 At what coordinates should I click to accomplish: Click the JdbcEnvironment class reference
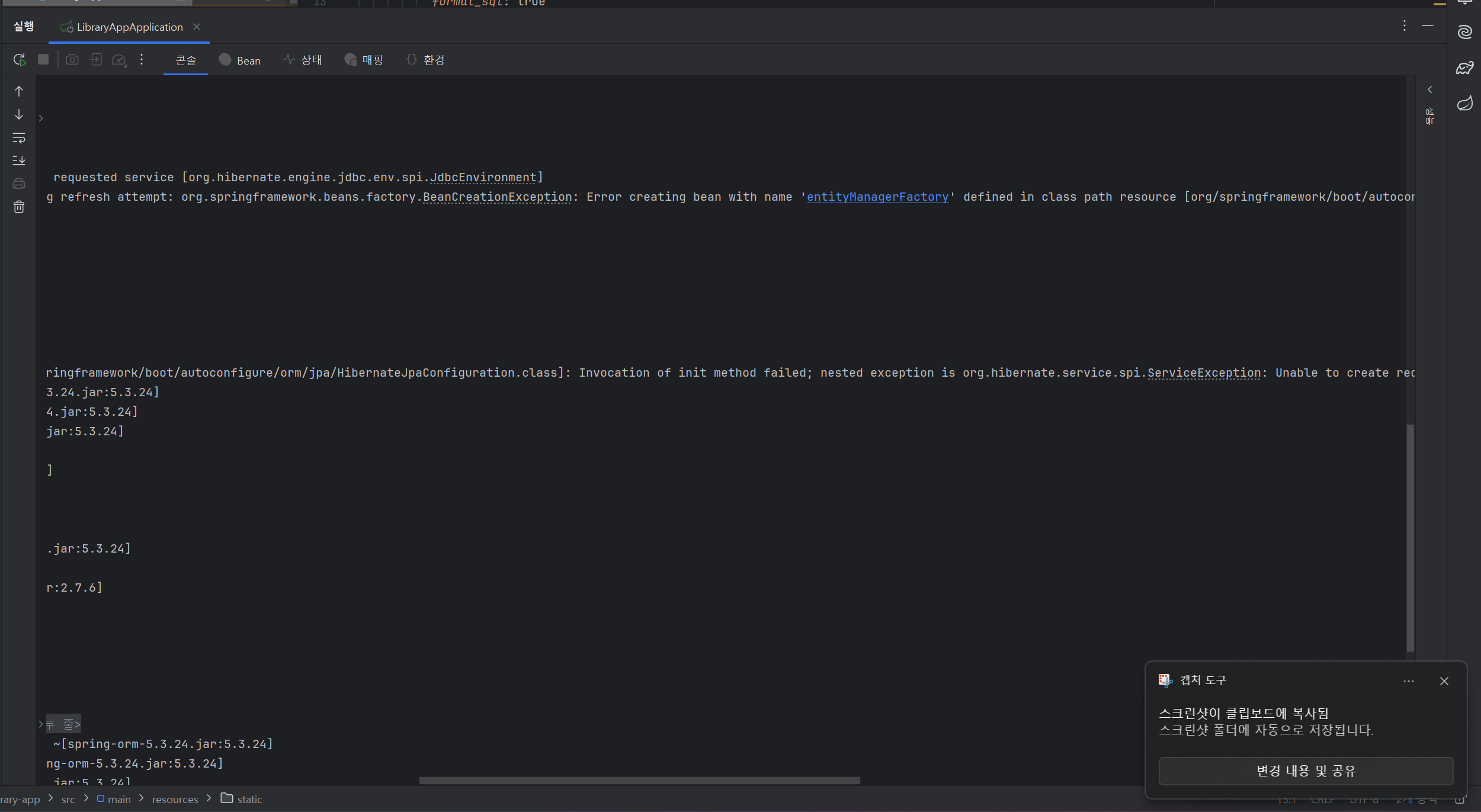click(483, 177)
